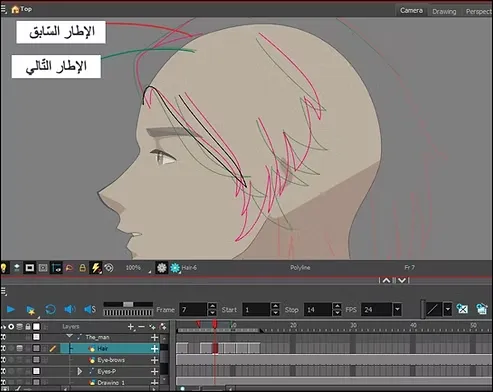Click the jog slider handle above the ticks
Image resolution: width=493 pixels, height=392 pixels.
128,304
